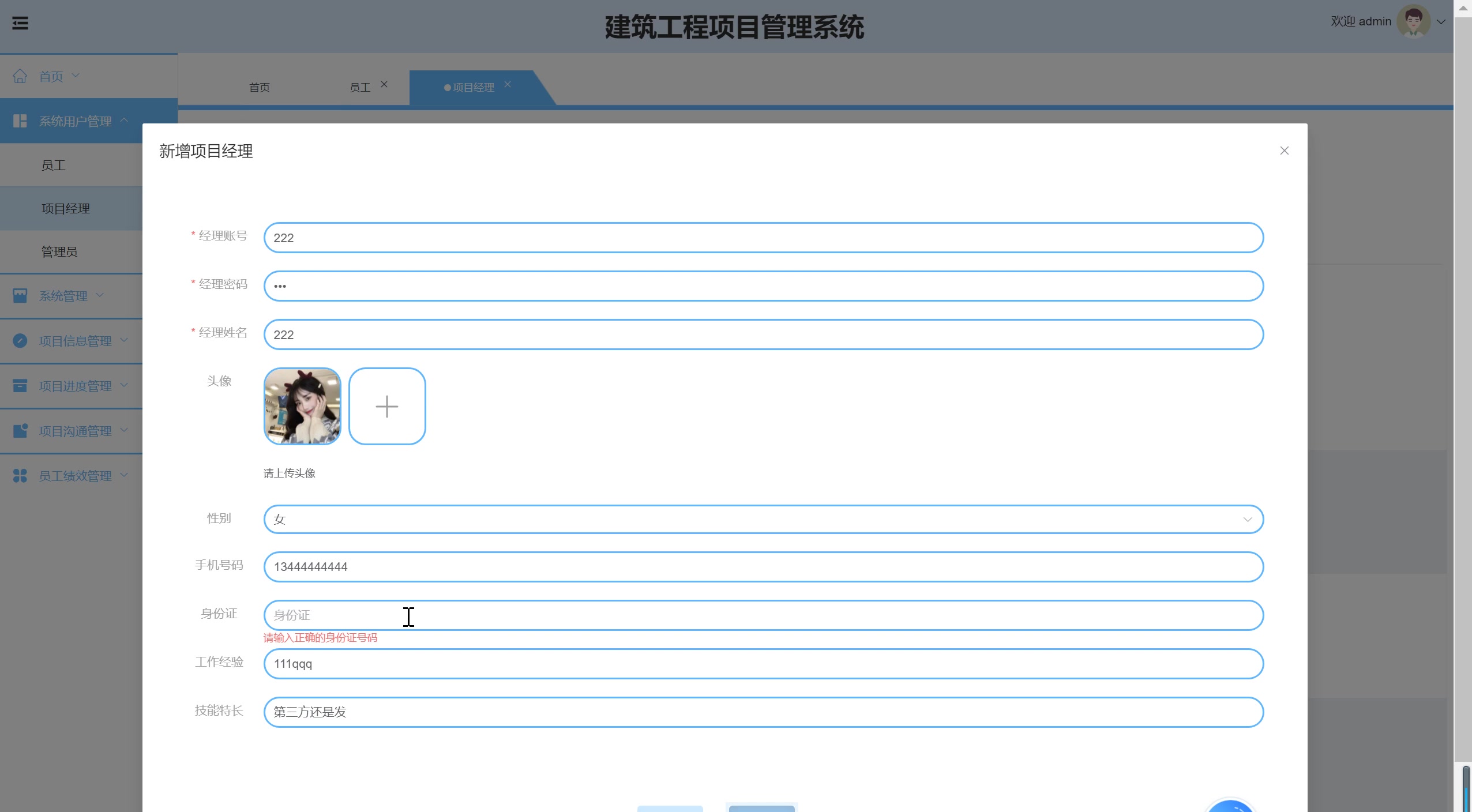Screen dimensions: 1472x812
Task: Close the 新增项目经理 dialog
Action: (x=1285, y=151)
